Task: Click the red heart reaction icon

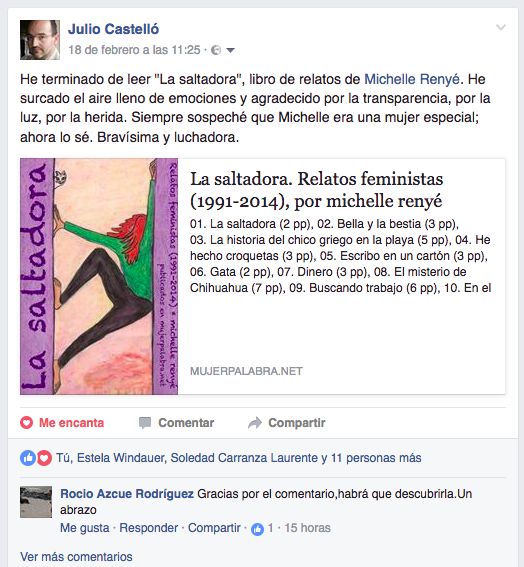Action: coord(44,458)
